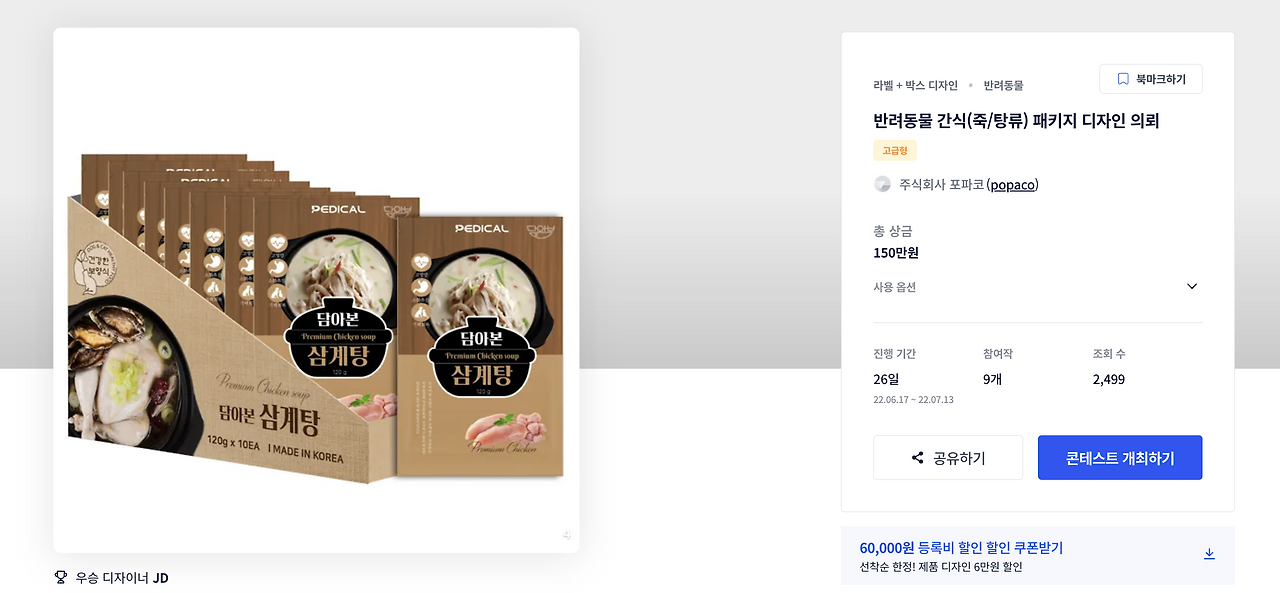Open the 삼계탕 package design image
The width and height of the screenshot is (1280, 593).
[316, 290]
